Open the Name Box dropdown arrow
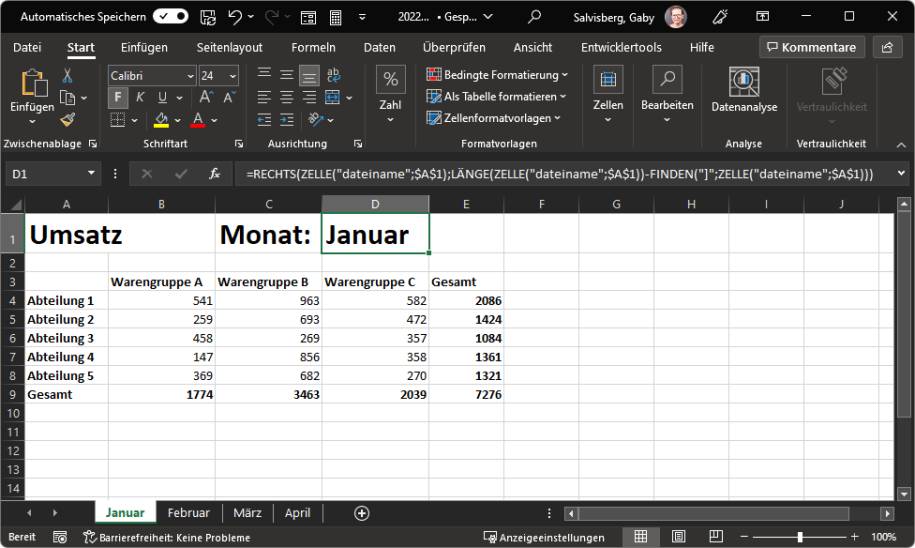The width and height of the screenshot is (915, 548). tap(93, 174)
